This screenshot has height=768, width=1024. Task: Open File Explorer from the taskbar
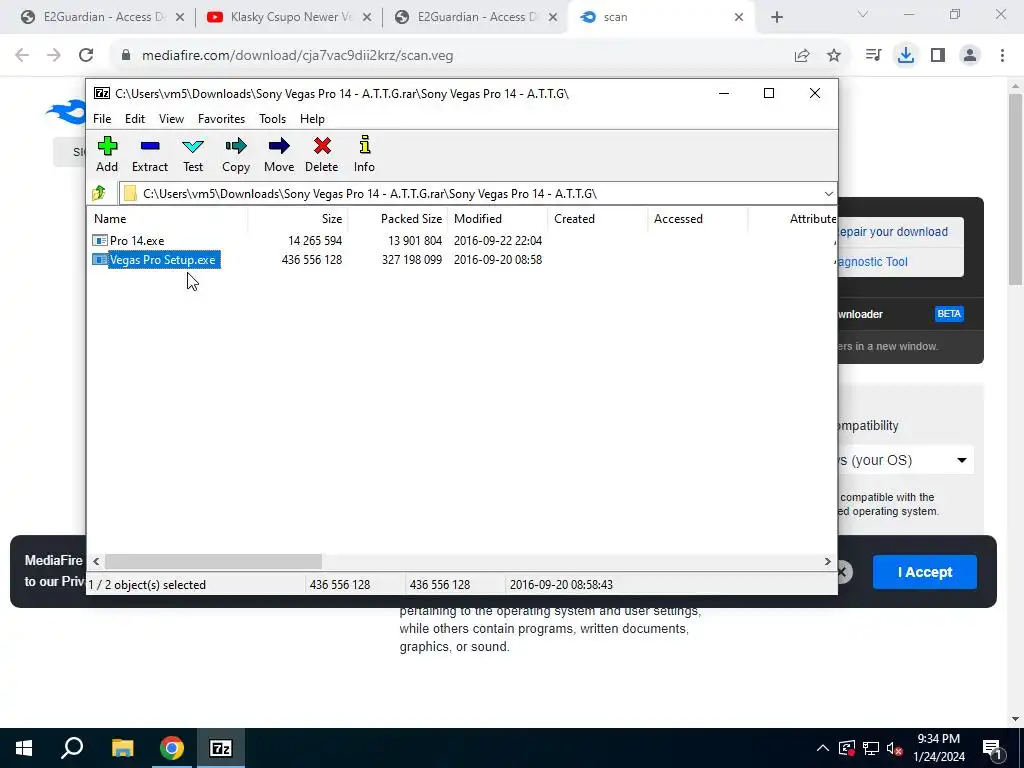pyautogui.click(x=122, y=748)
